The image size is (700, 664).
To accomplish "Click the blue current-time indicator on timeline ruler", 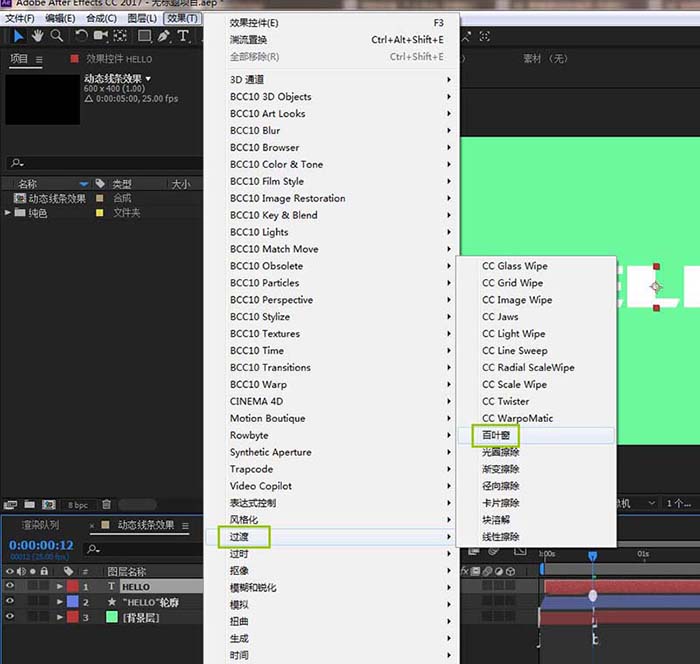I will (x=592, y=556).
